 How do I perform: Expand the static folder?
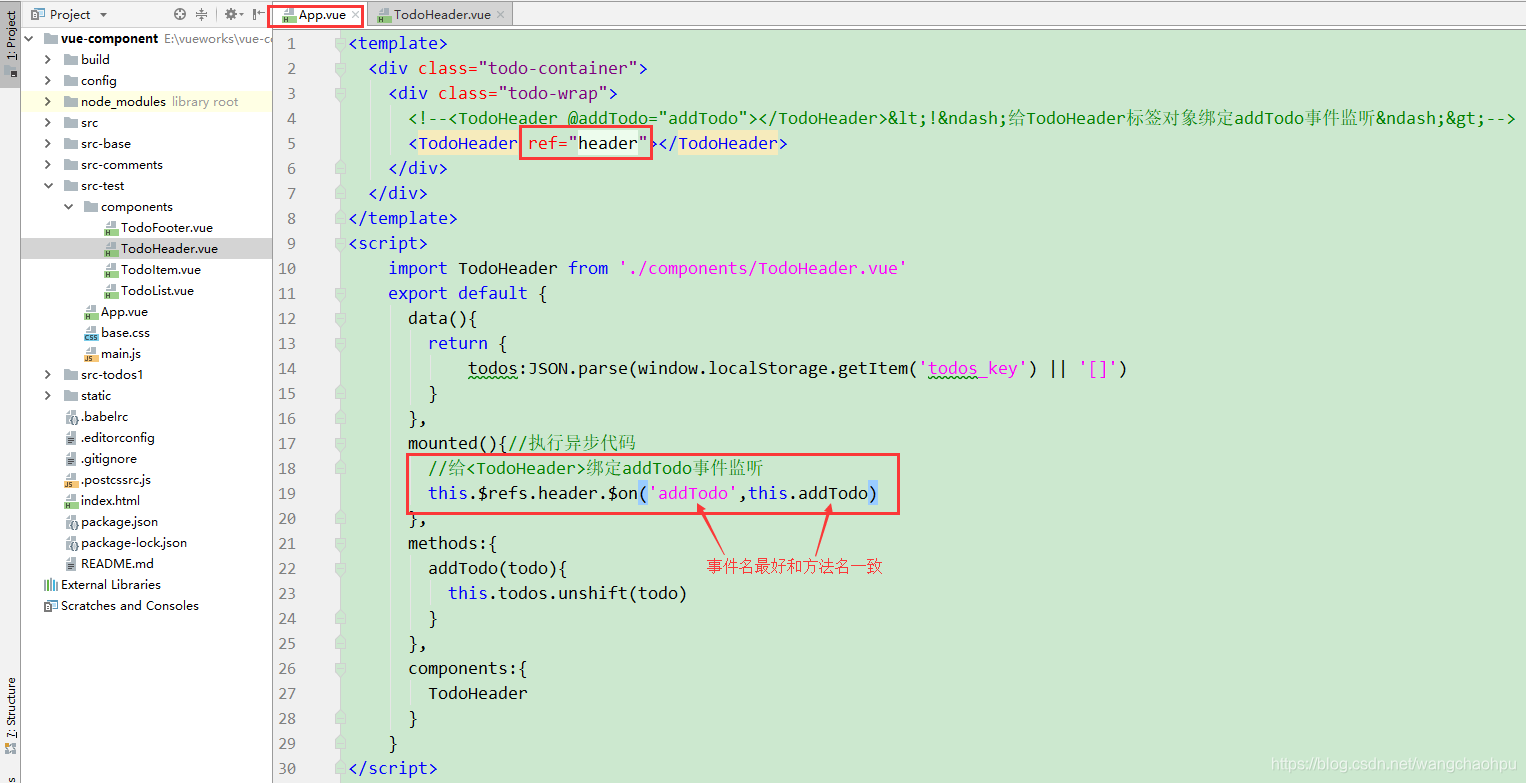pos(48,396)
